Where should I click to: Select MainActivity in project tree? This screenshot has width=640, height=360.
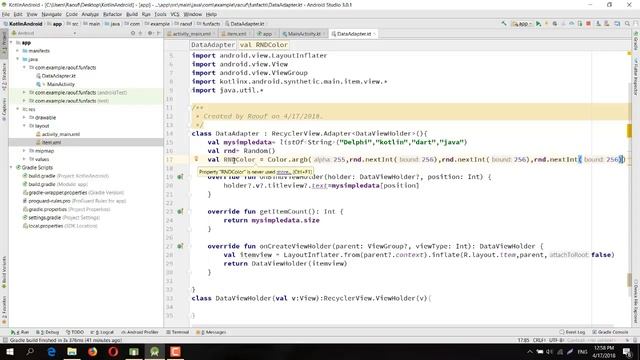(60, 84)
